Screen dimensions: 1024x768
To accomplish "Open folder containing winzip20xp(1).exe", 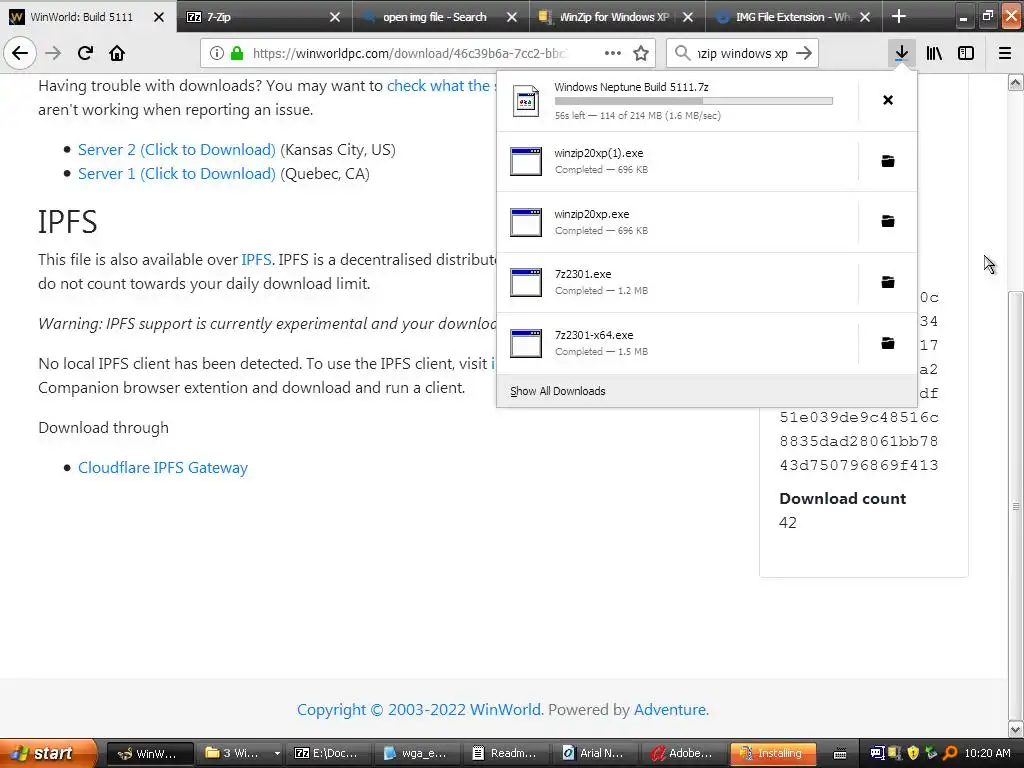I will (888, 161).
